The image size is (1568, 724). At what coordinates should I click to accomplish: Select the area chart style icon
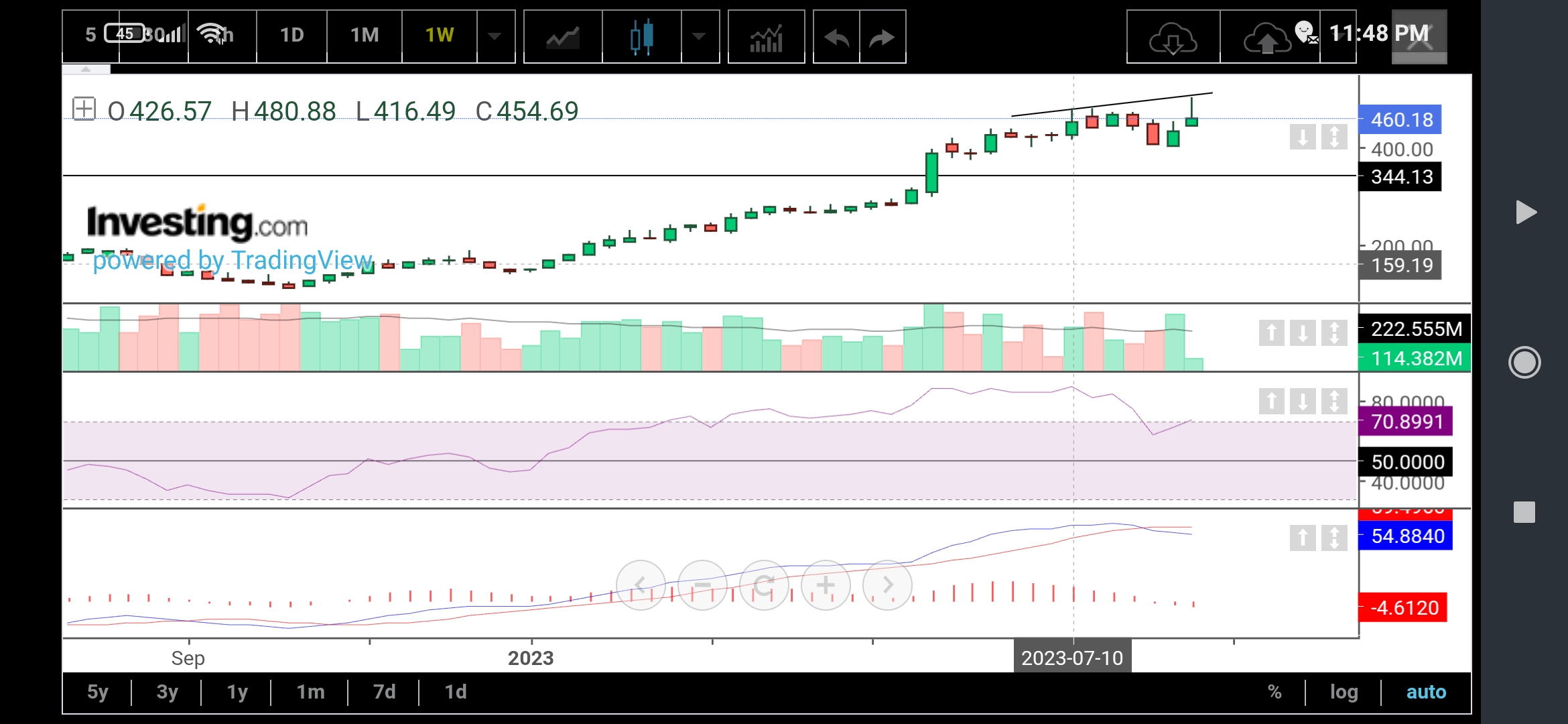[562, 37]
